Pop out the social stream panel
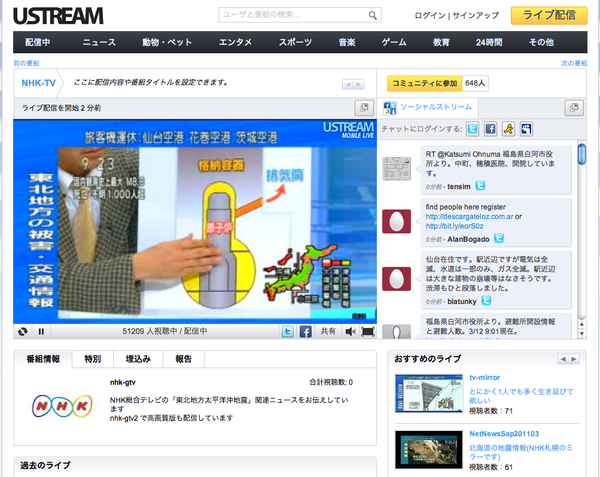Viewport: 600px width, 477px height. pyautogui.click(x=574, y=107)
